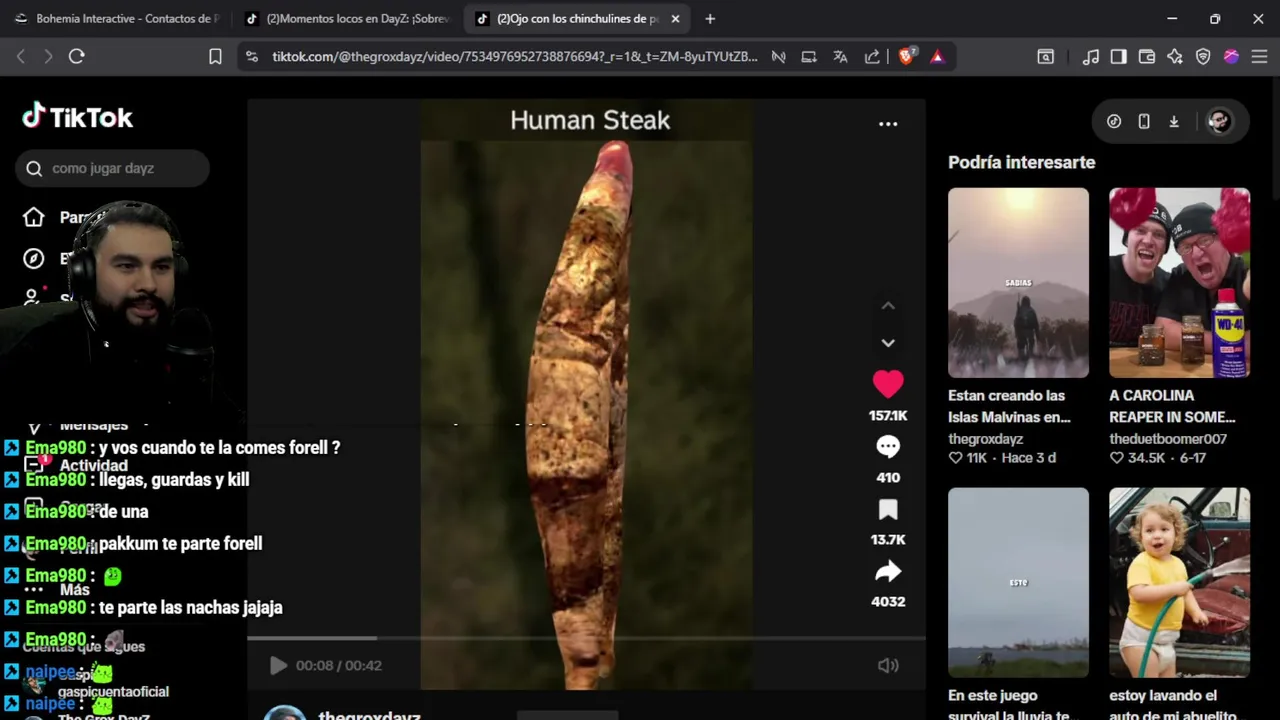Image resolution: width=1280 pixels, height=720 pixels.
Task: Go to next video with down chevron
Action: tap(888, 343)
